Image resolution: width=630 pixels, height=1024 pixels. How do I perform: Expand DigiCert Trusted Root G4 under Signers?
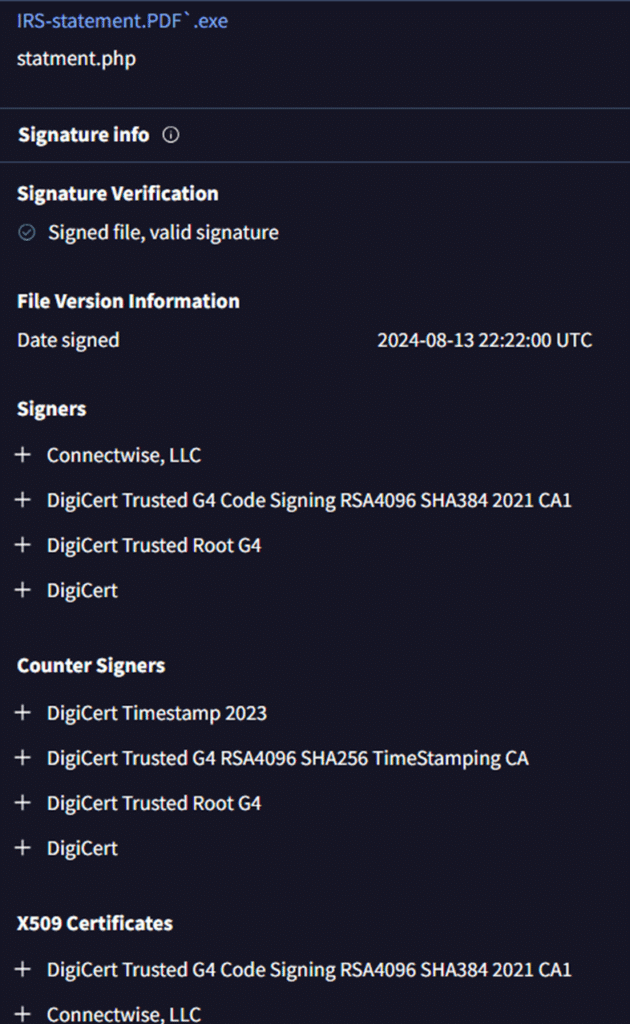pyautogui.click(x=23, y=545)
